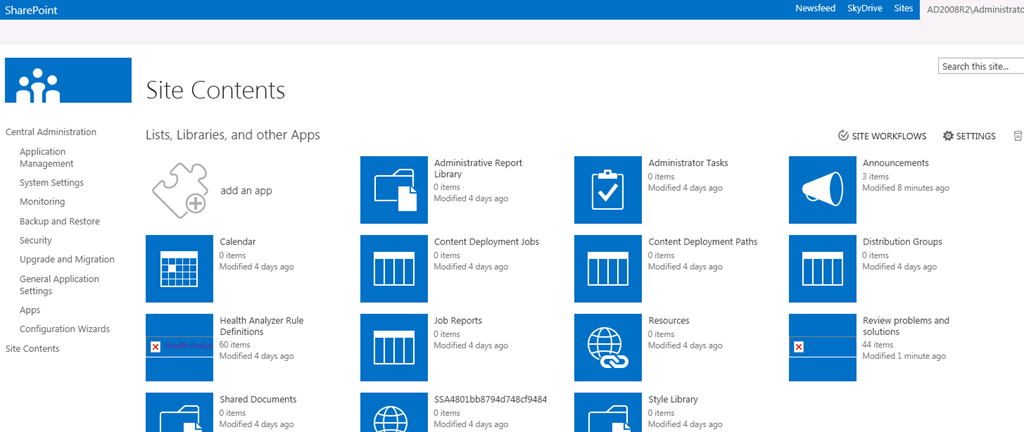Viewport: 1024px width, 432px height.
Task: Click the SharePoint site logo icon
Action: (x=68, y=81)
